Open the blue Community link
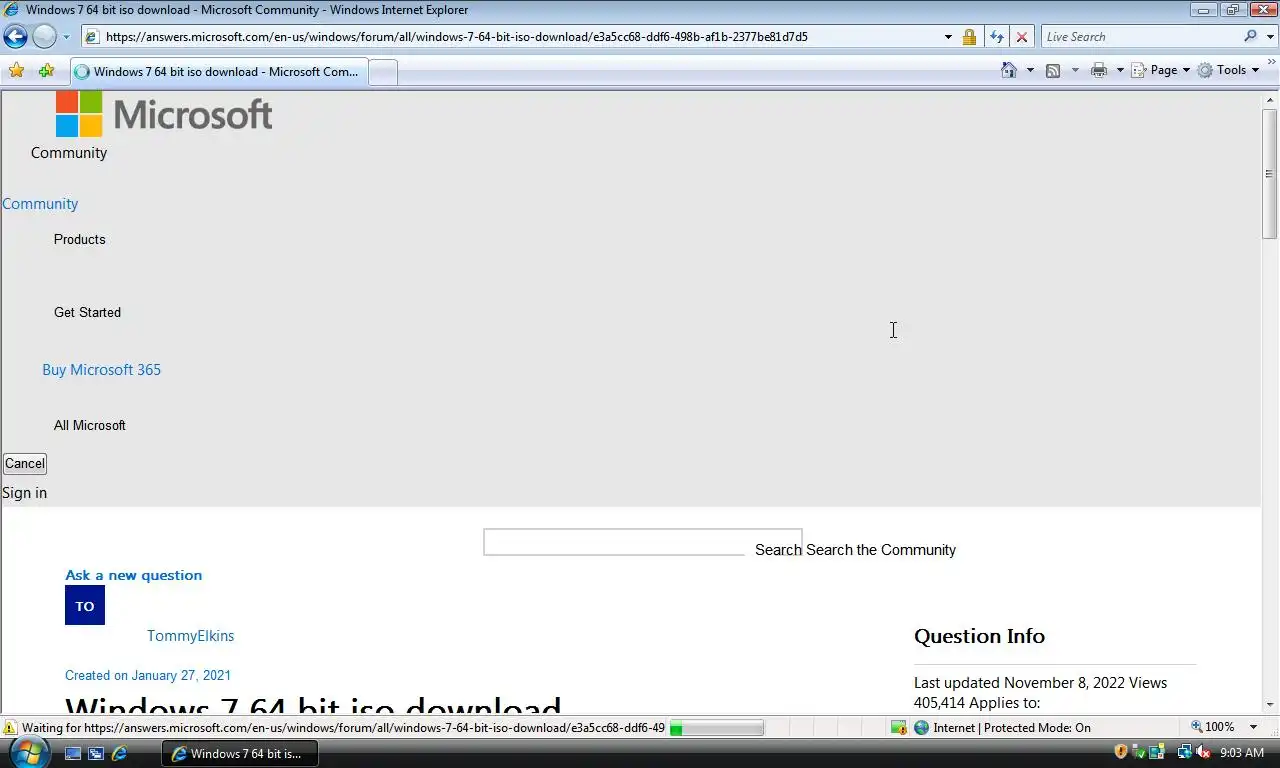Image resolution: width=1280 pixels, height=768 pixels. [x=40, y=204]
